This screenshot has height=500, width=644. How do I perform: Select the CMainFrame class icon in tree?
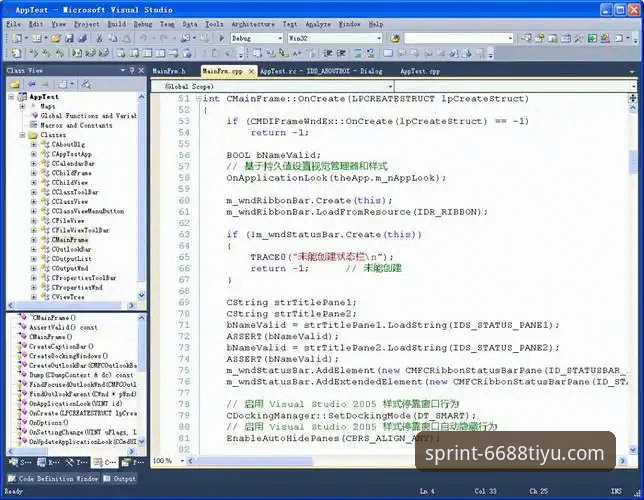(45, 240)
